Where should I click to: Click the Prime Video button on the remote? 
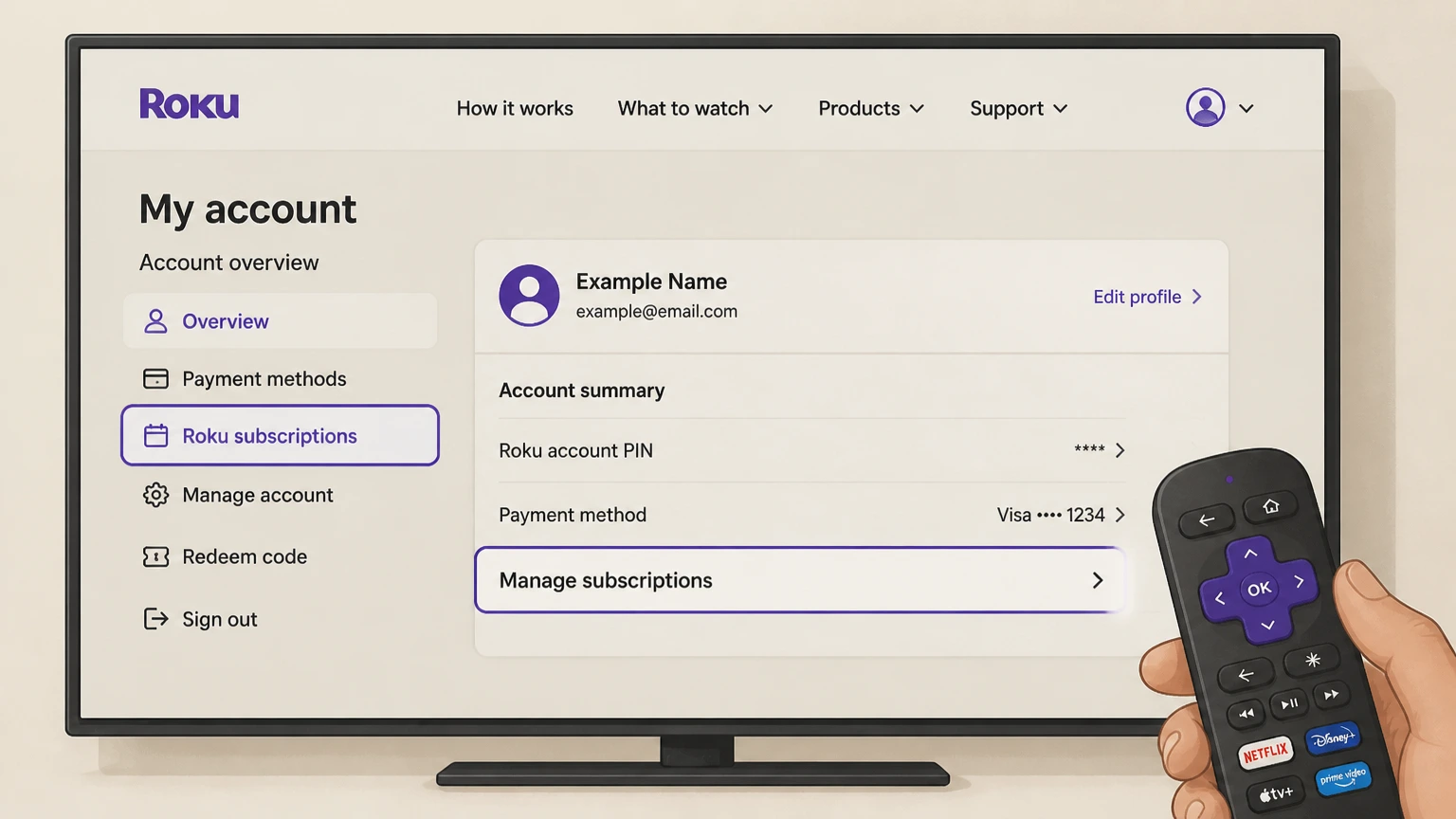pos(1343,778)
